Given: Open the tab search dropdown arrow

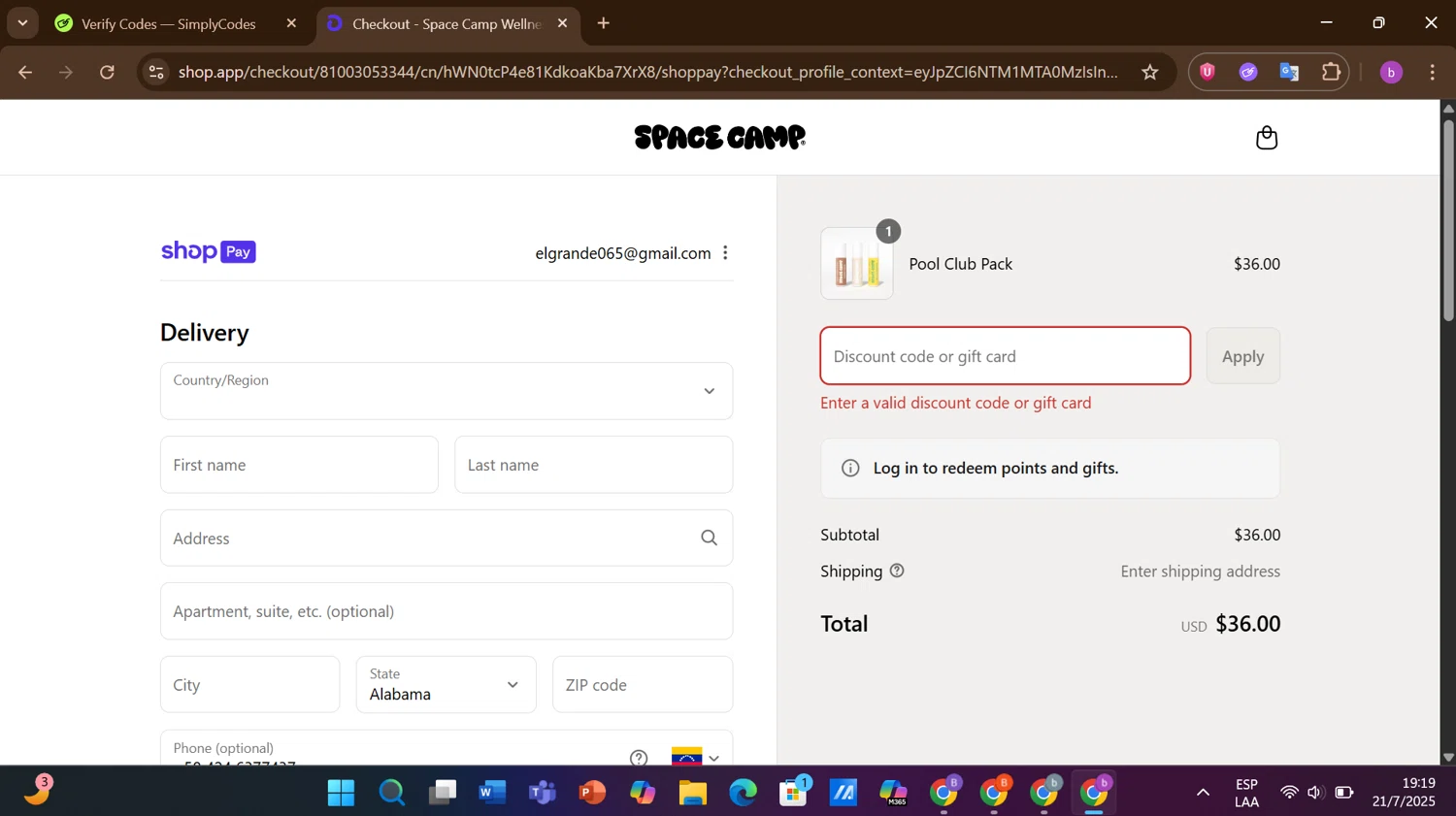Looking at the screenshot, I should pos(22,23).
